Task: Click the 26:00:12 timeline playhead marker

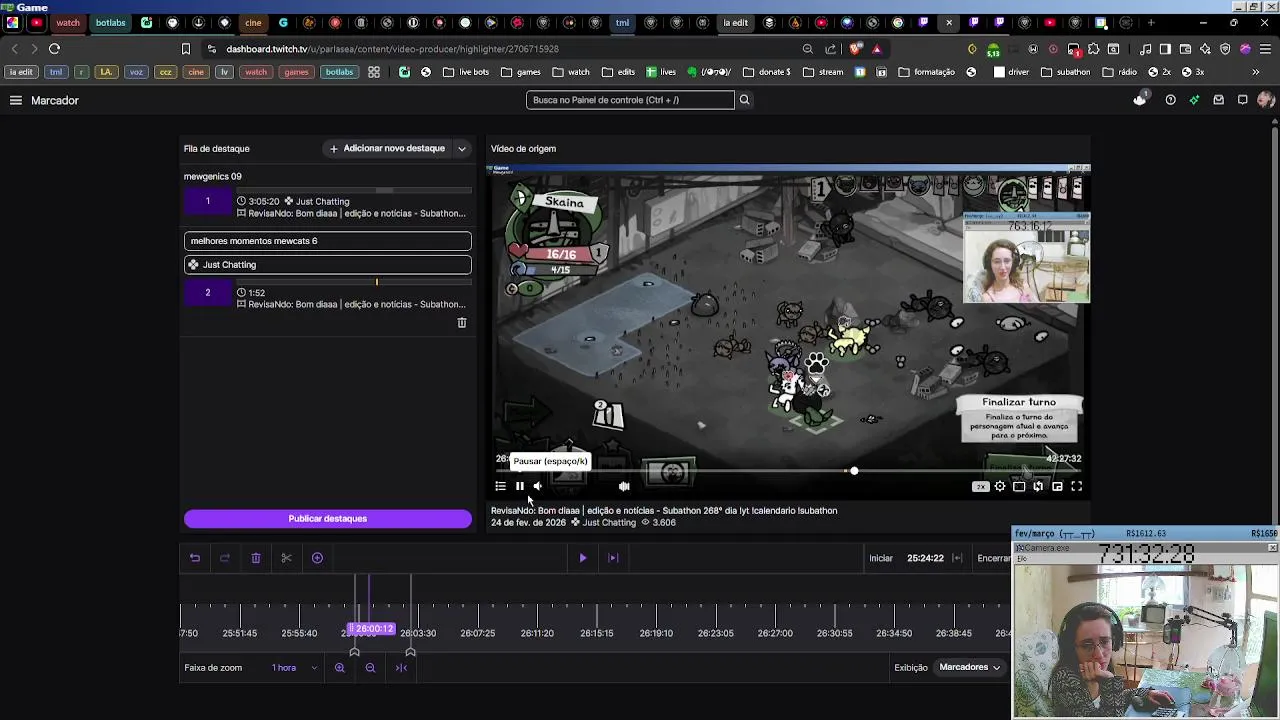Action: pyautogui.click(x=371, y=629)
